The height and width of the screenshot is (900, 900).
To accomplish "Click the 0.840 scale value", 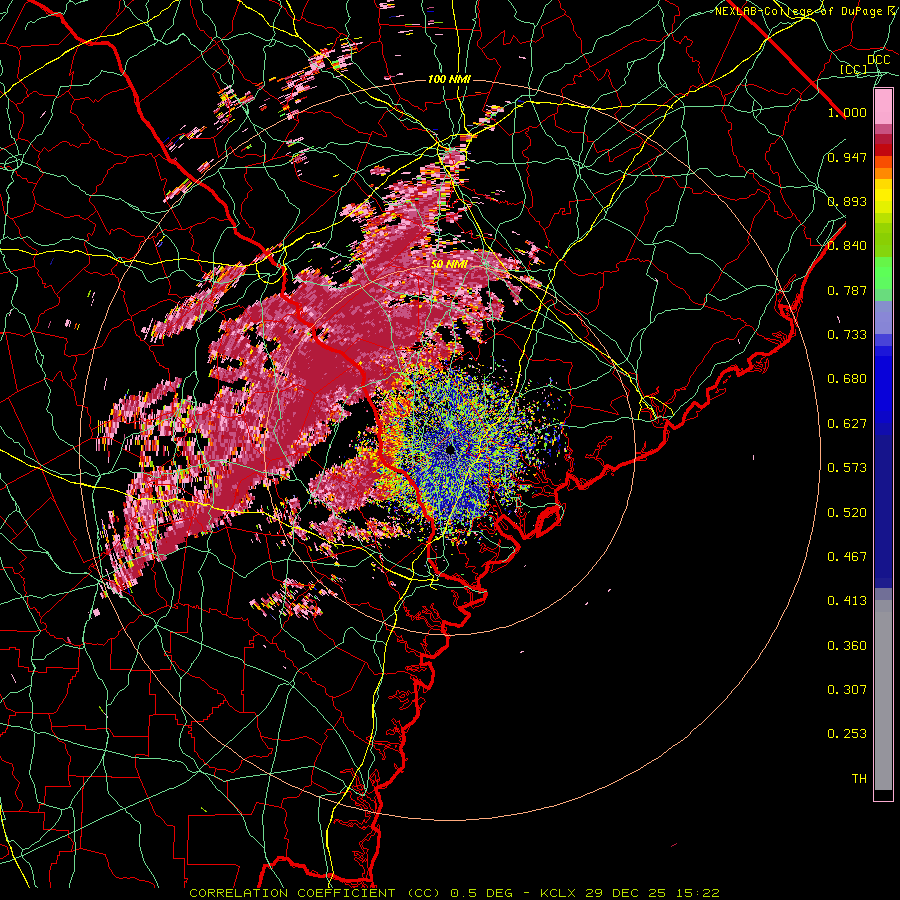I will (x=847, y=246).
